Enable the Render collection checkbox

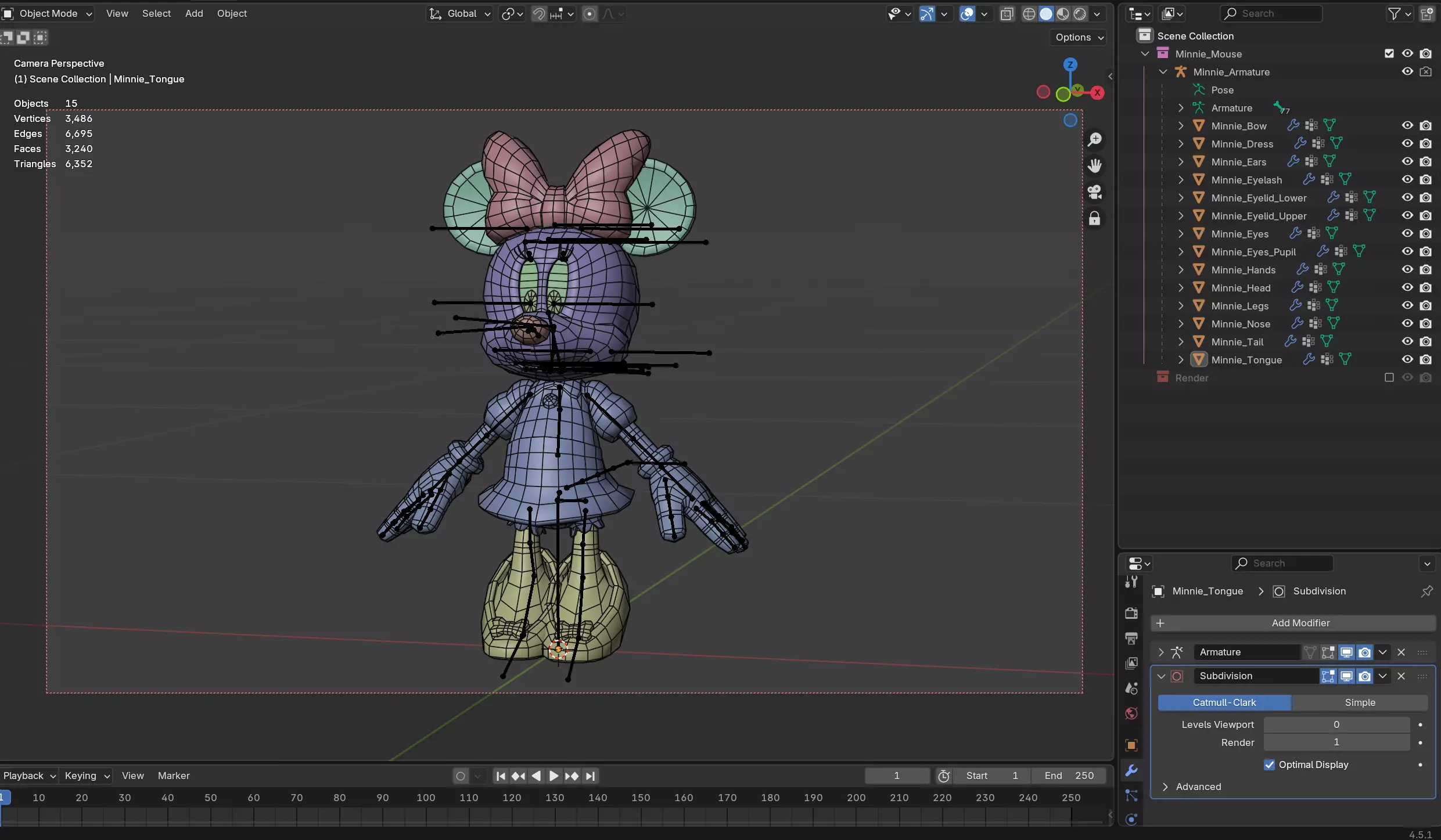pos(1389,377)
